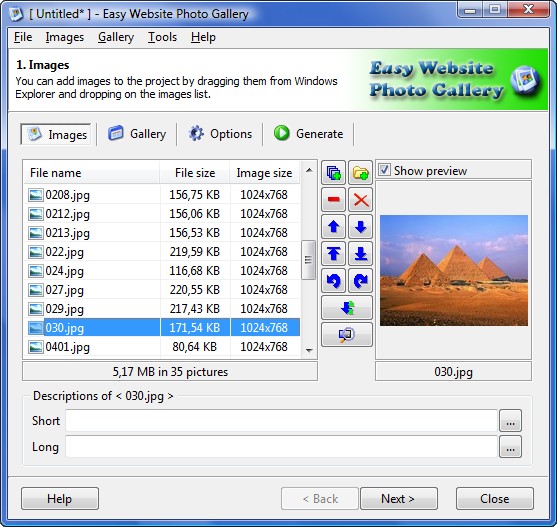
Task: Click the Help button at bottom
Action: pos(60,499)
